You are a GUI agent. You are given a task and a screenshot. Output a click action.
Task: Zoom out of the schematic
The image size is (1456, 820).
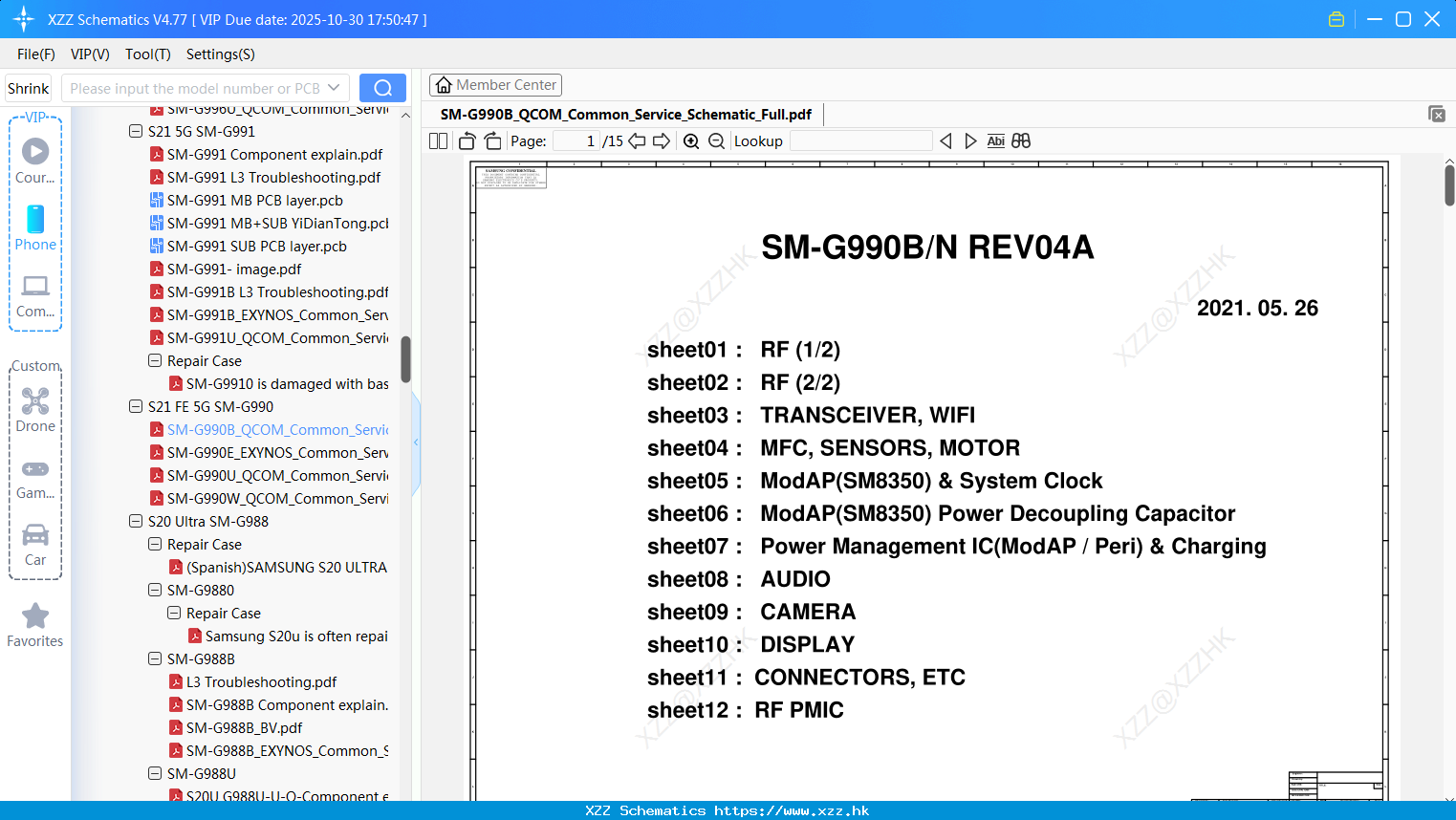point(716,141)
